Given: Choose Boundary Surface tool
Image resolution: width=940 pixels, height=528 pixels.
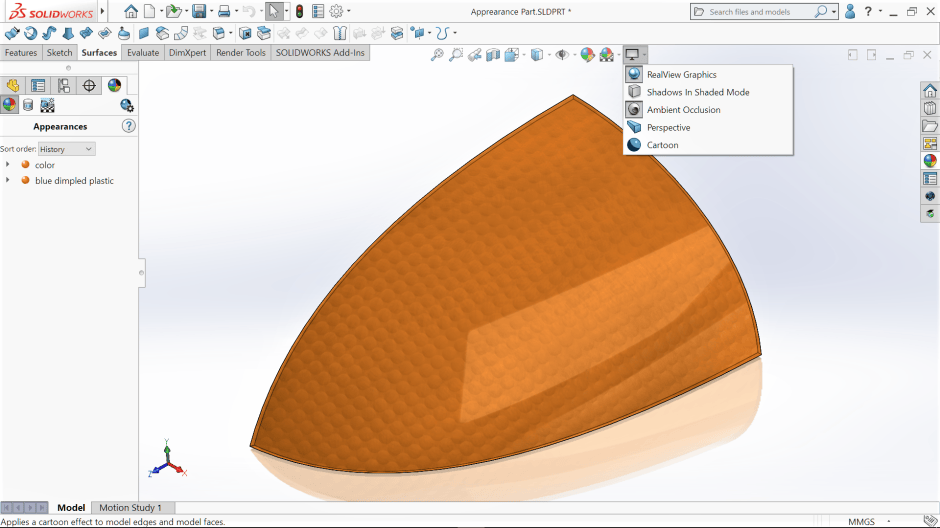Looking at the screenshot, I should 86,34.
